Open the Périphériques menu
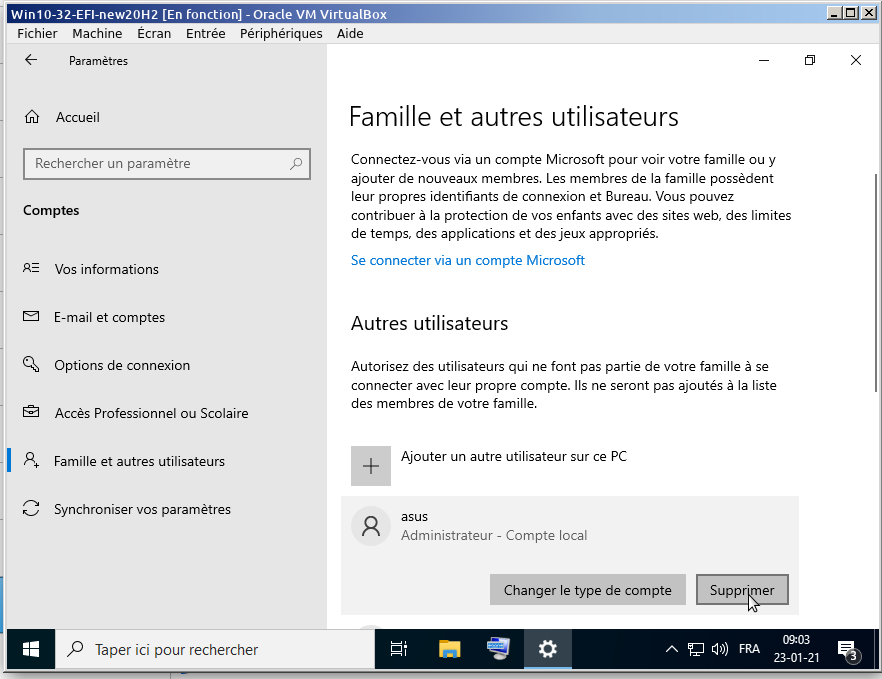The image size is (882, 679). pyautogui.click(x=281, y=33)
